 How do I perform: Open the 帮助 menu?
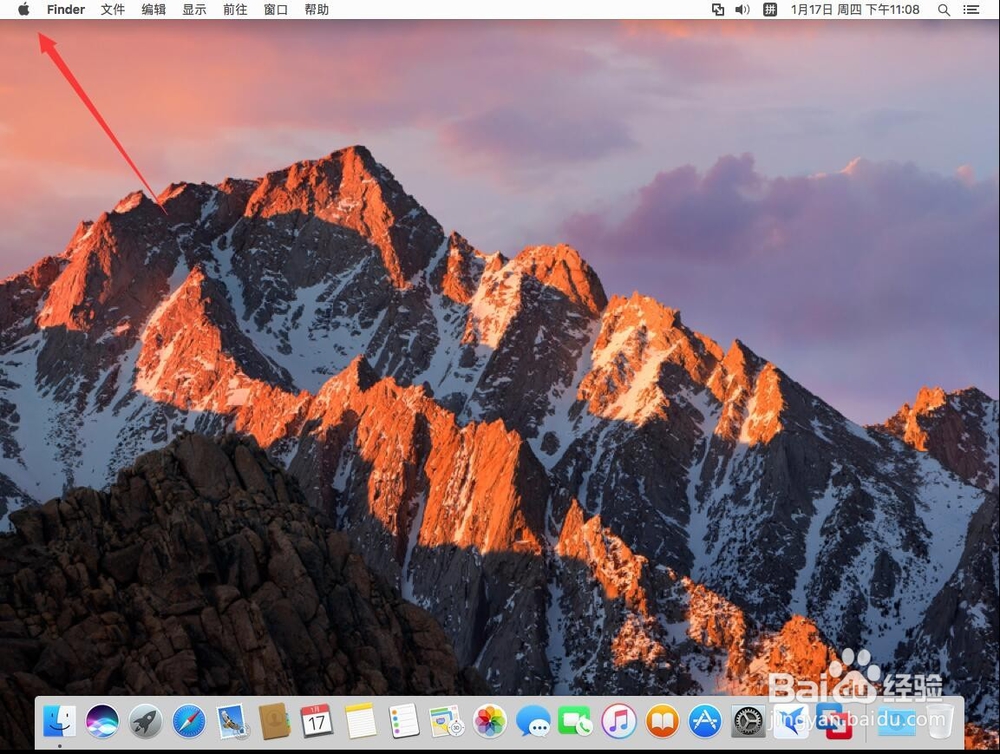point(316,10)
